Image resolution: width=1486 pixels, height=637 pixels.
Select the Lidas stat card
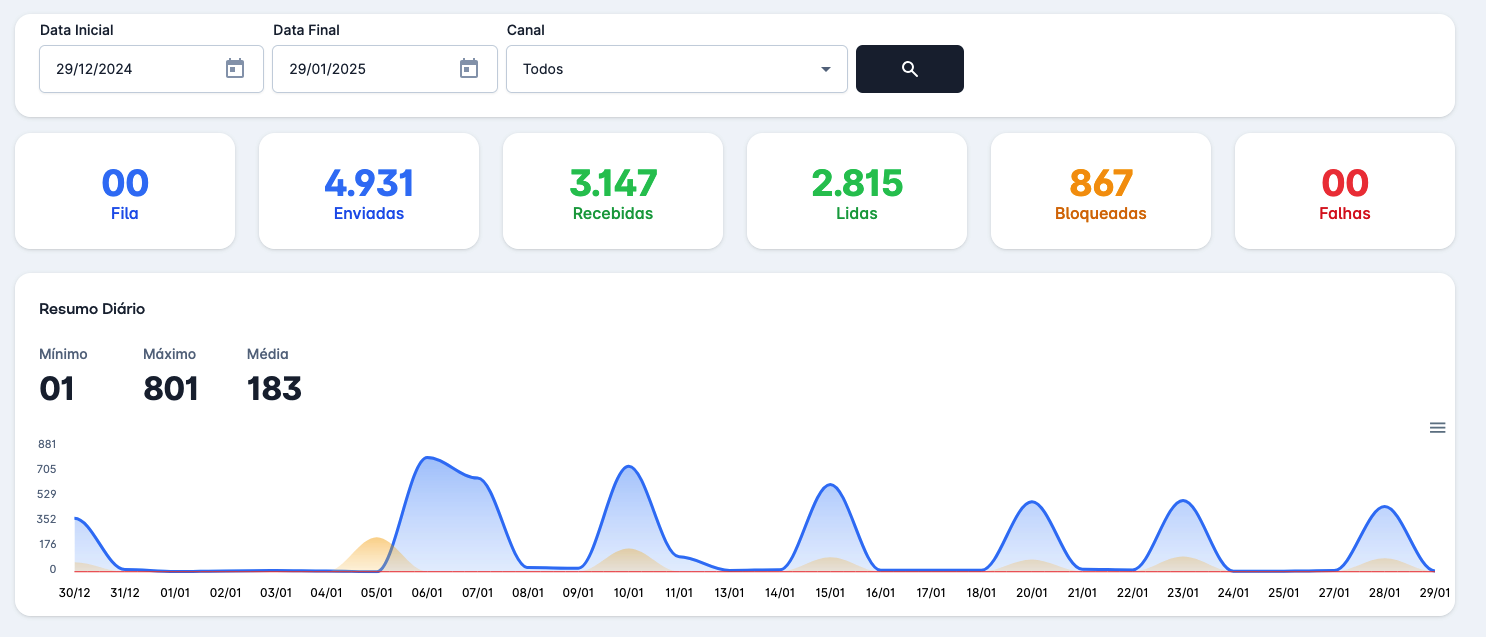click(857, 191)
